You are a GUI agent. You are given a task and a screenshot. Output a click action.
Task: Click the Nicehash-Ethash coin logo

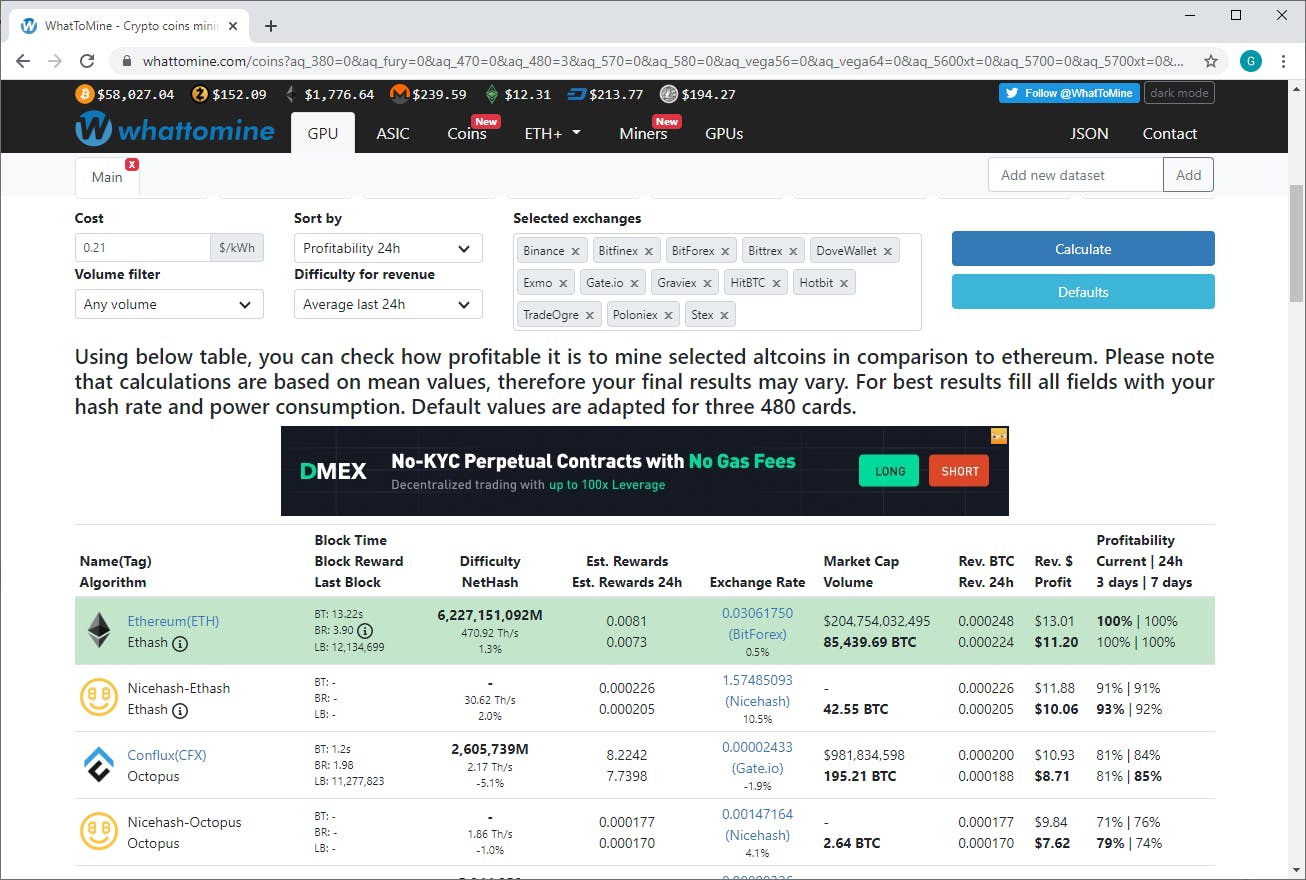(99, 698)
